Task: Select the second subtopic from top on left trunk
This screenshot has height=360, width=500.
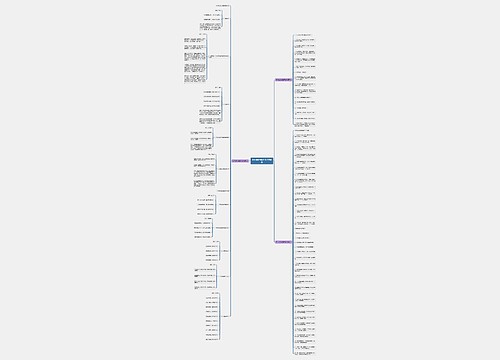Action: point(226,18)
